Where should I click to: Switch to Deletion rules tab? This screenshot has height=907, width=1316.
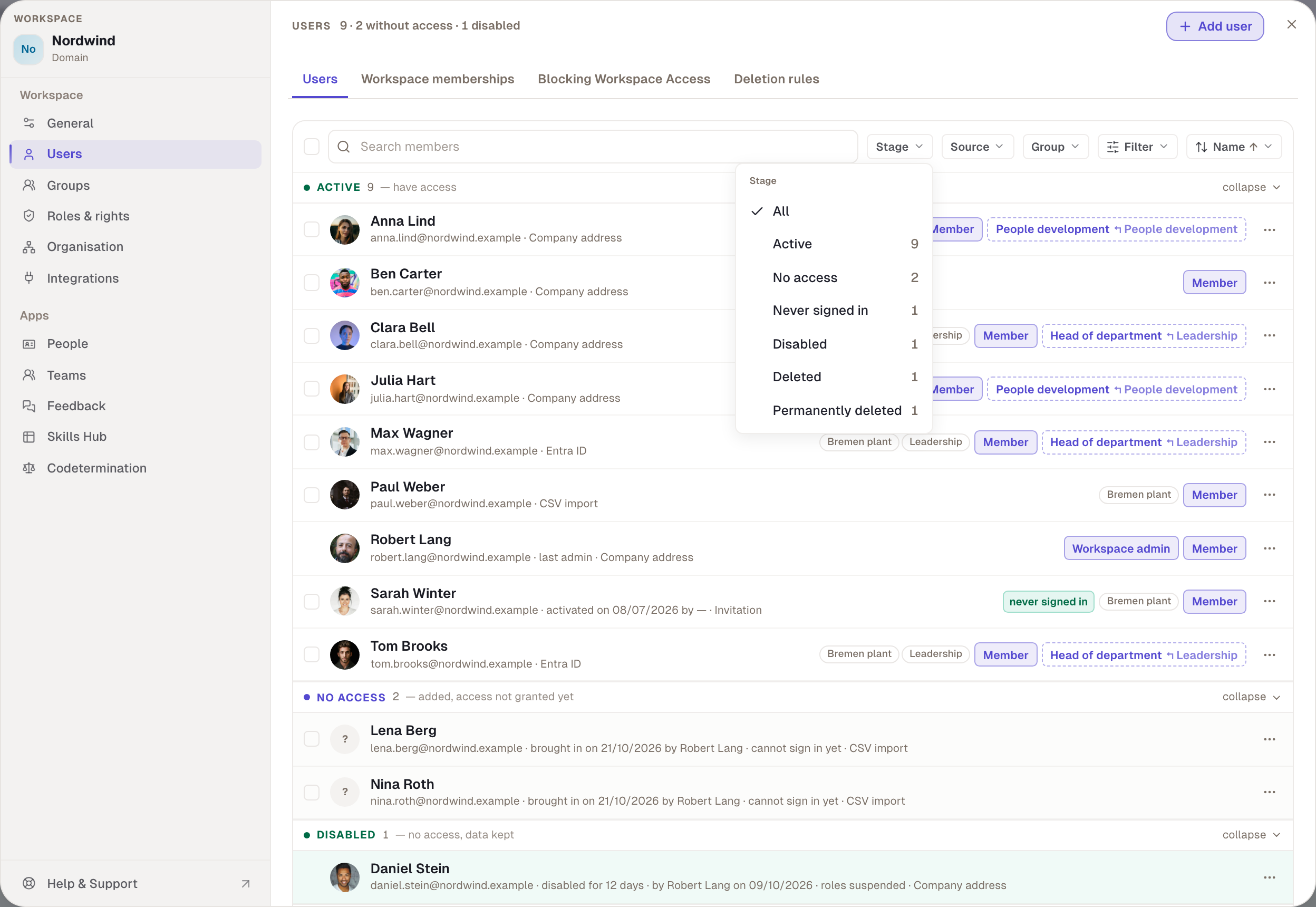[776, 79]
